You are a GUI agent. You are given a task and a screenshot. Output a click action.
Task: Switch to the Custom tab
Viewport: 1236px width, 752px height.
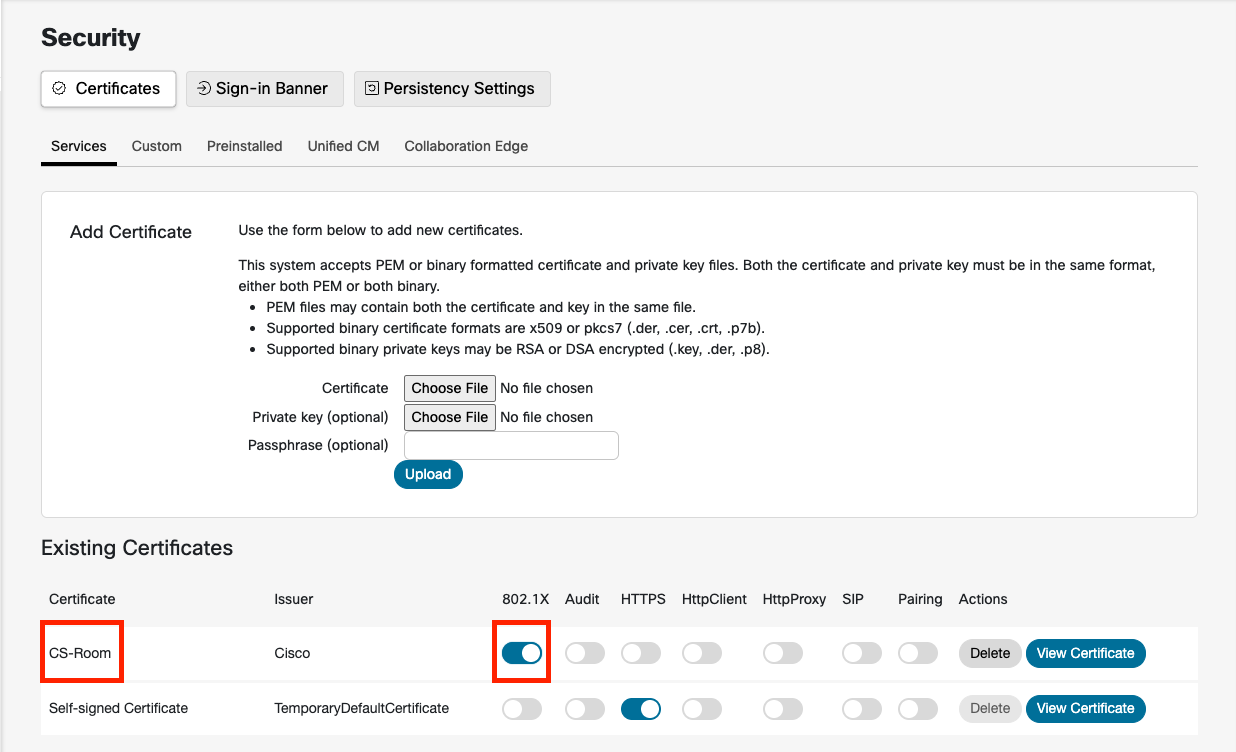click(x=157, y=146)
